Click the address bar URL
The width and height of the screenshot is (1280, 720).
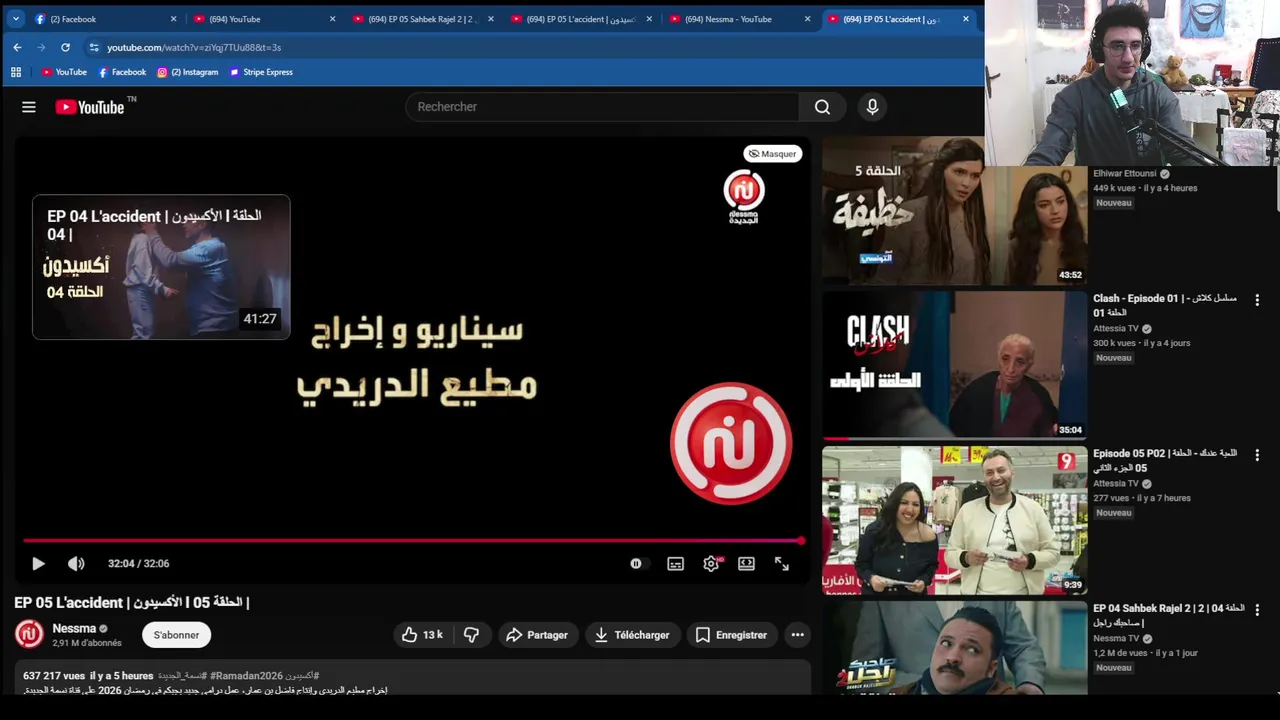194,47
